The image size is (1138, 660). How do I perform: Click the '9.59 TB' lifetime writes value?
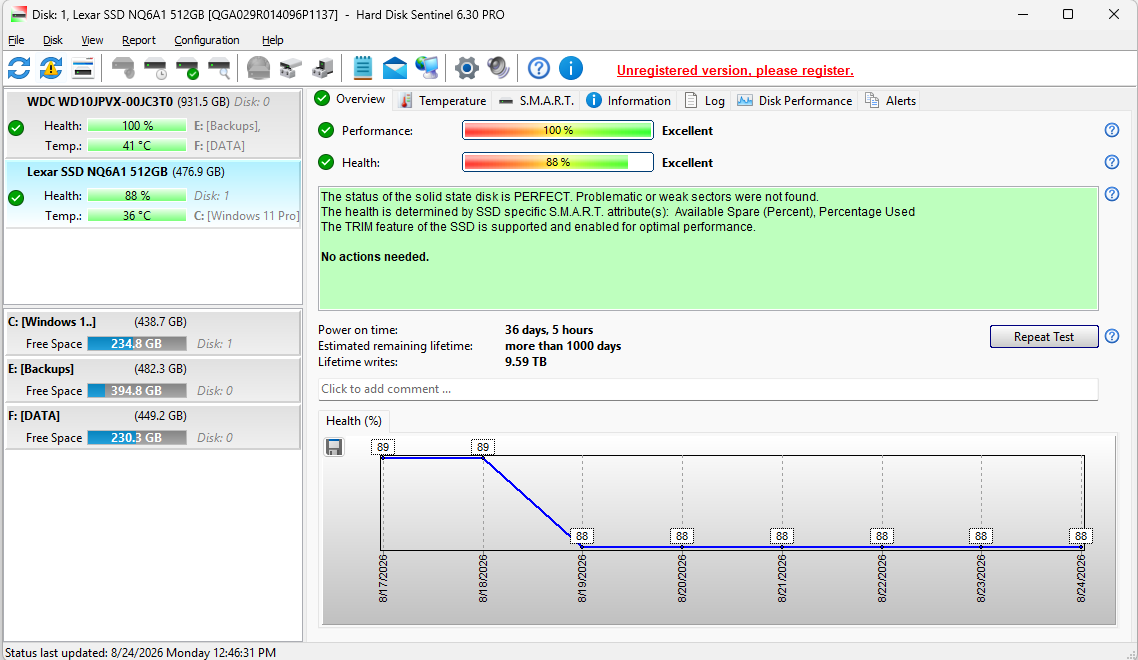[526, 362]
